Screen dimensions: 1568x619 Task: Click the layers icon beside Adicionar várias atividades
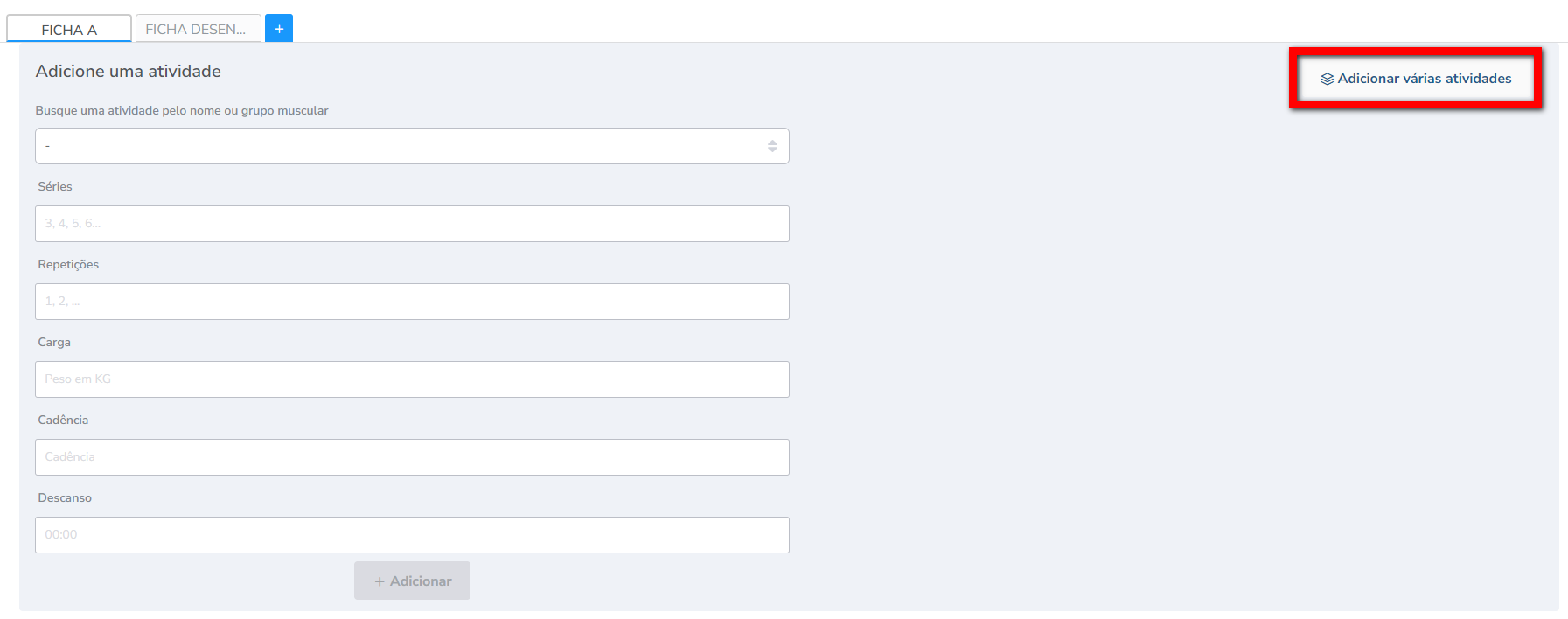click(x=1327, y=79)
